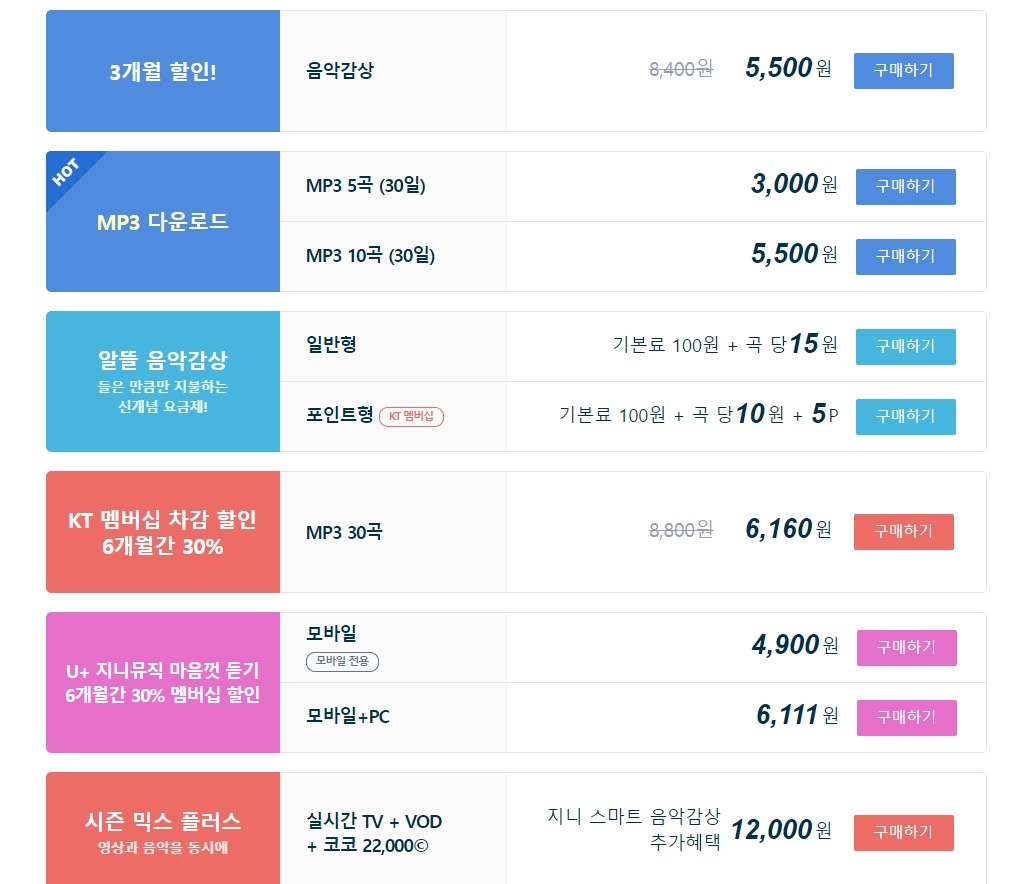The width and height of the screenshot is (1028, 884).
Task: Click the 포인트형 plan label
Action: pyautogui.click(x=340, y=414)
